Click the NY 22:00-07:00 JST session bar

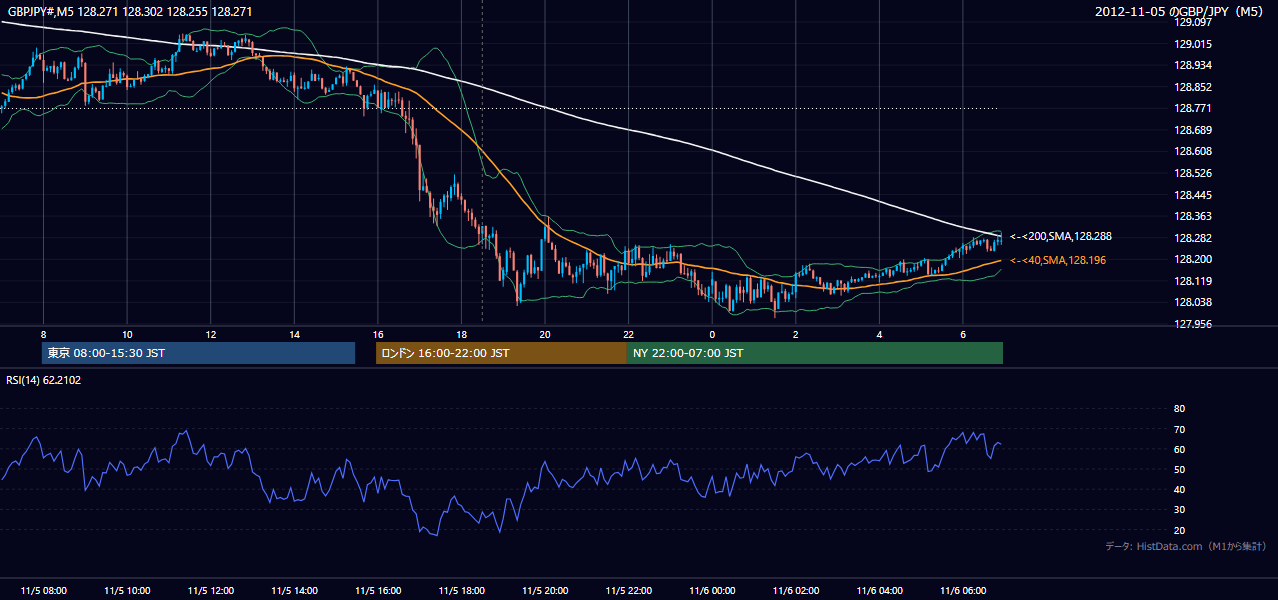(814, 353)
